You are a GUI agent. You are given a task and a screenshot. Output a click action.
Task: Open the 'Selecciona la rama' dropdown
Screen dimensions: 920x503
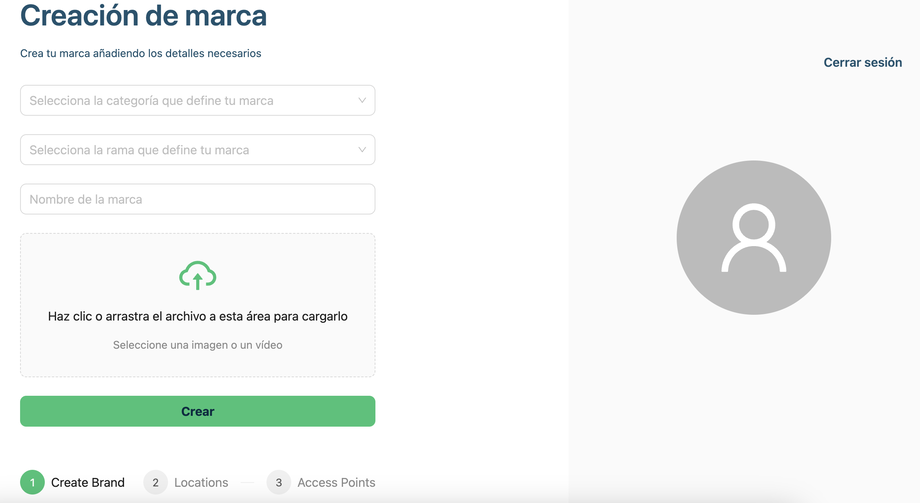click(198, 150)
